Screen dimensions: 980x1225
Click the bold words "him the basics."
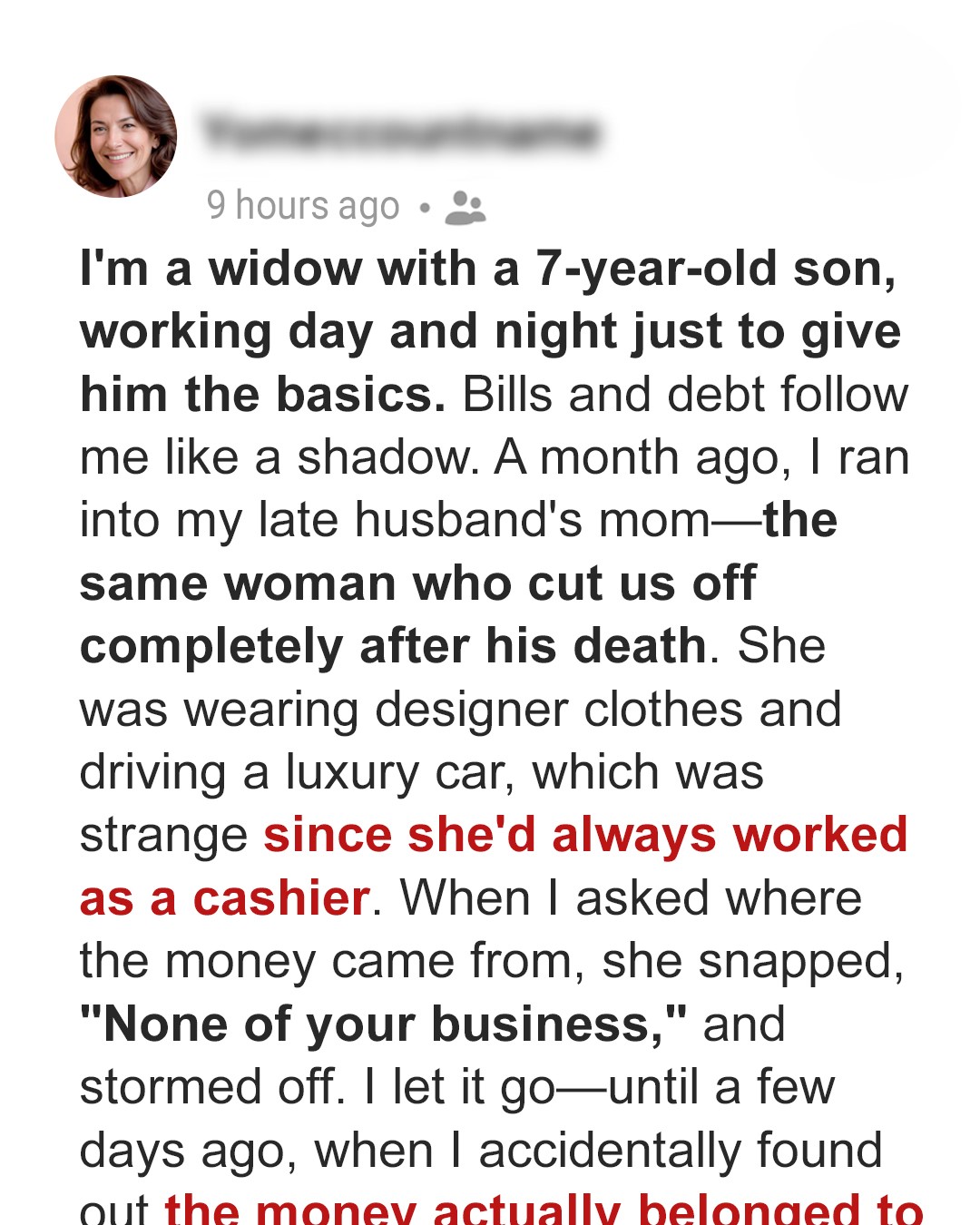click(262, 395)
